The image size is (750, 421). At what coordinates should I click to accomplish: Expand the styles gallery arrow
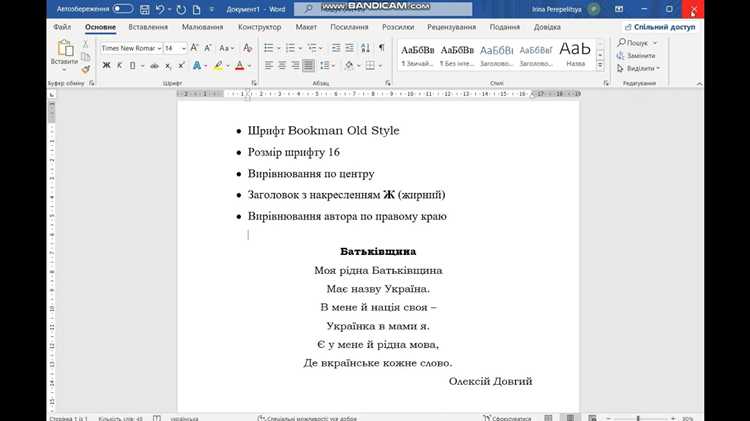(600, 65)
